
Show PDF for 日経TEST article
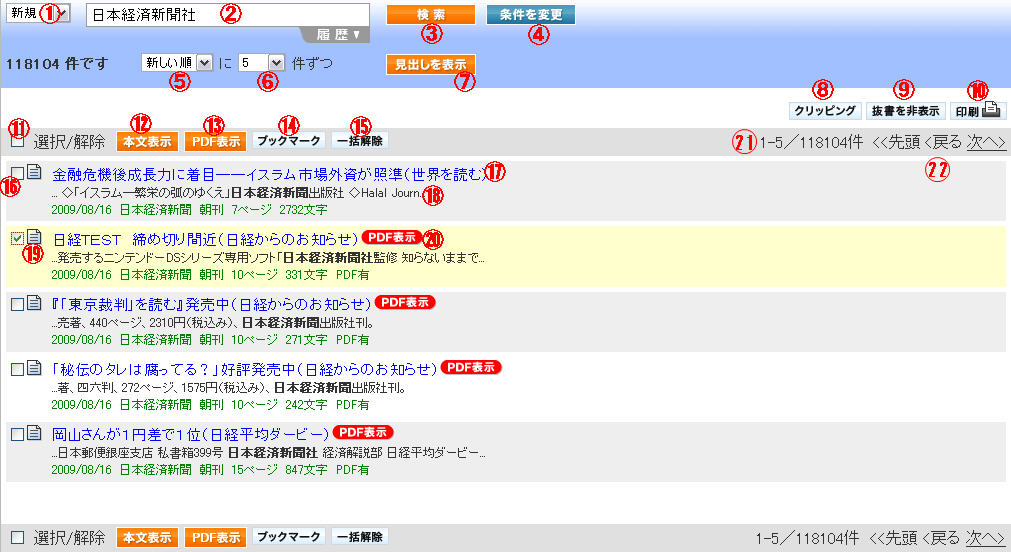[392, 237]
